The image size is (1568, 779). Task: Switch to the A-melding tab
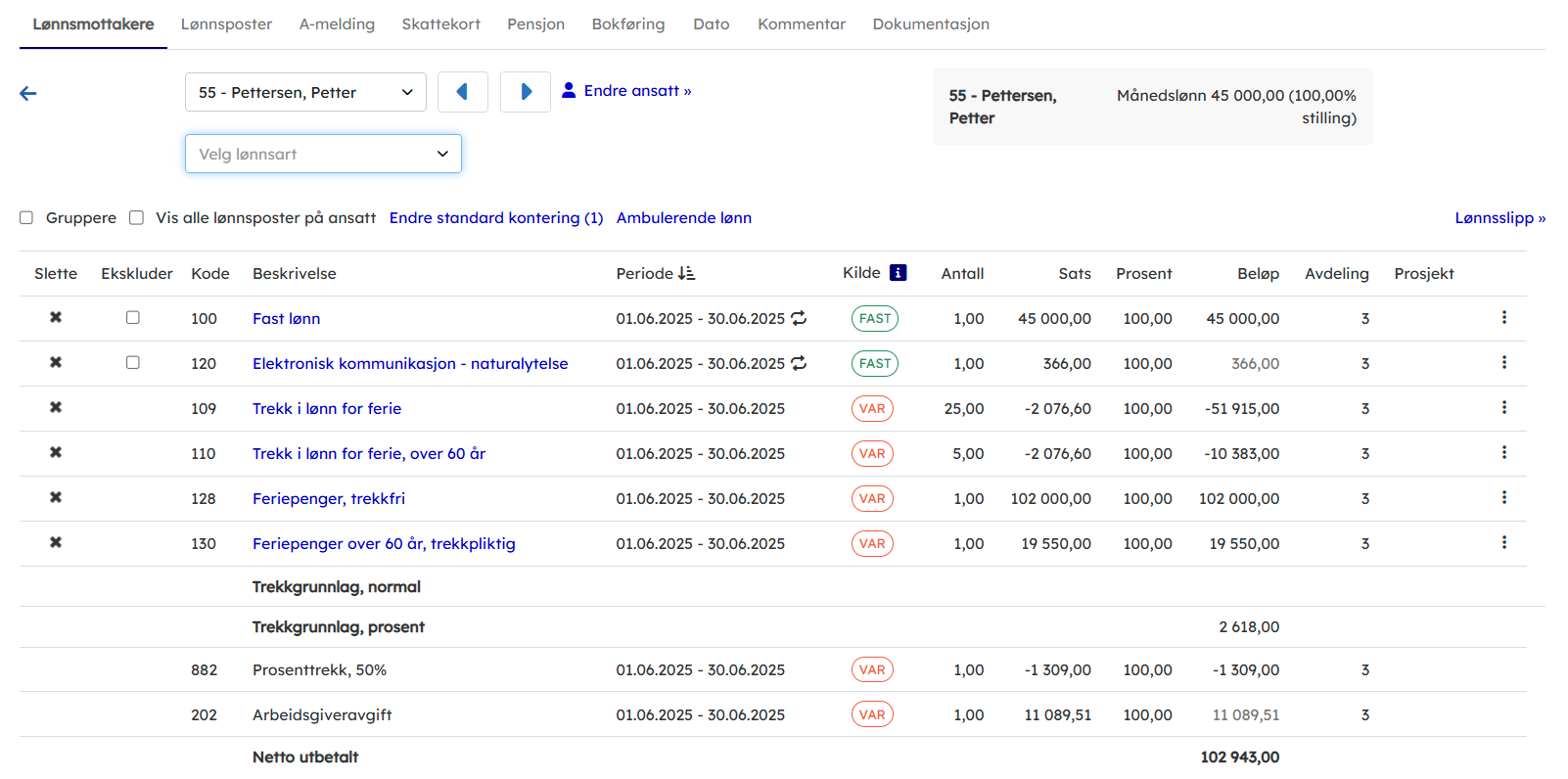point(337,24)
